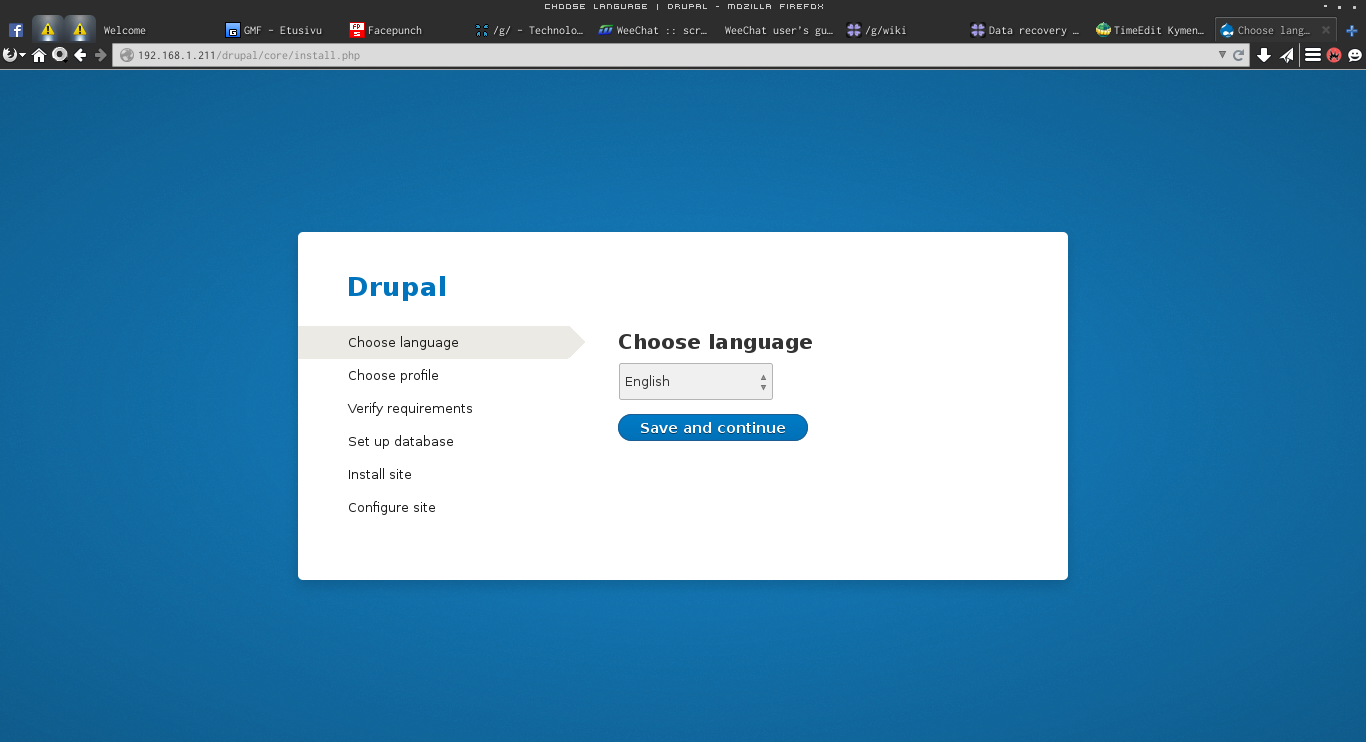Viewport: 1366px width, 742px height.
Task: Click the Save and continue button
Action: pos(713,428)
